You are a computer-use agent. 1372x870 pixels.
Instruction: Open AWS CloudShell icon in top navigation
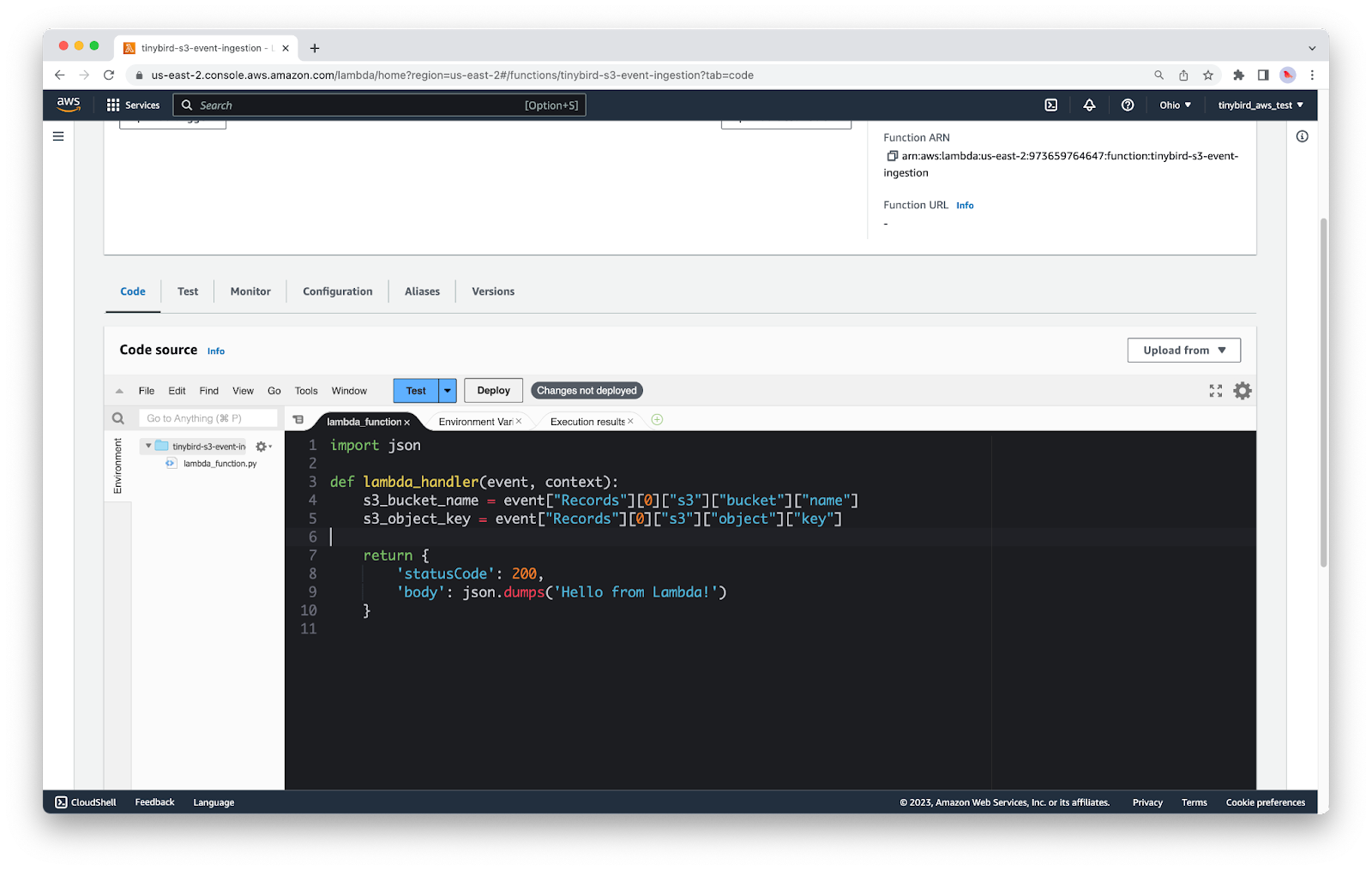click(x=1050, y=105)
